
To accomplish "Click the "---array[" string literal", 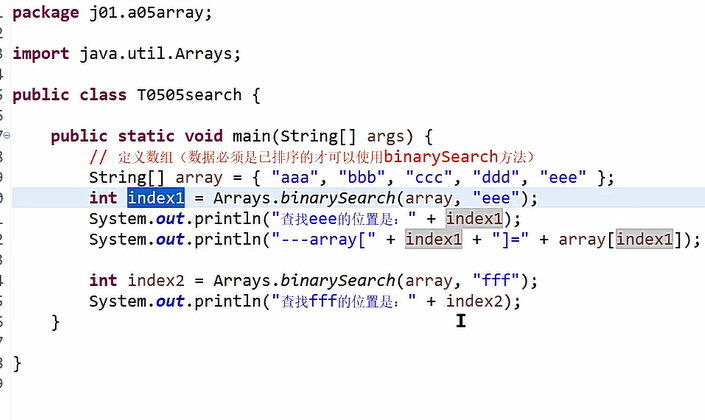I will [323, 239].
